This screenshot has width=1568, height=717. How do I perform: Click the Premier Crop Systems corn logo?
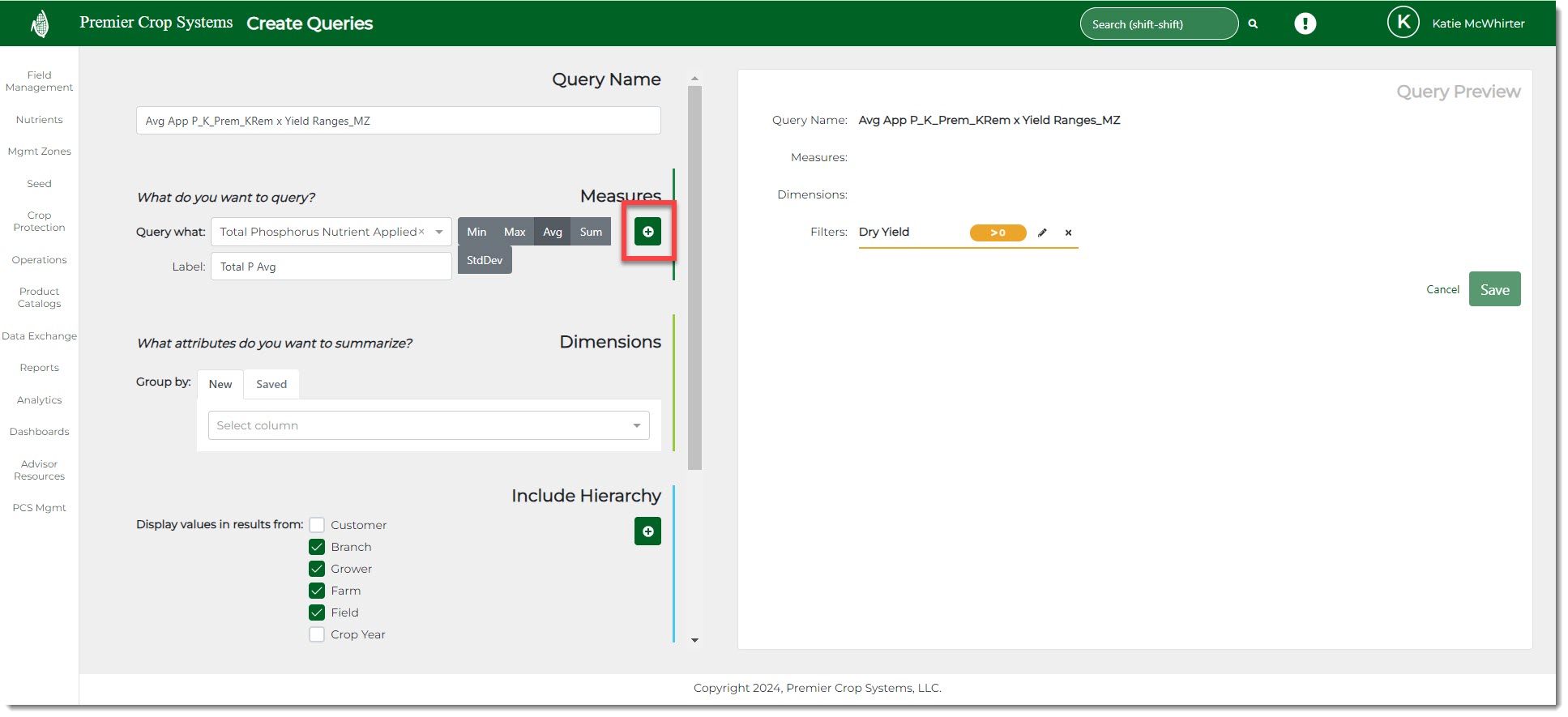tap(39, 23)
